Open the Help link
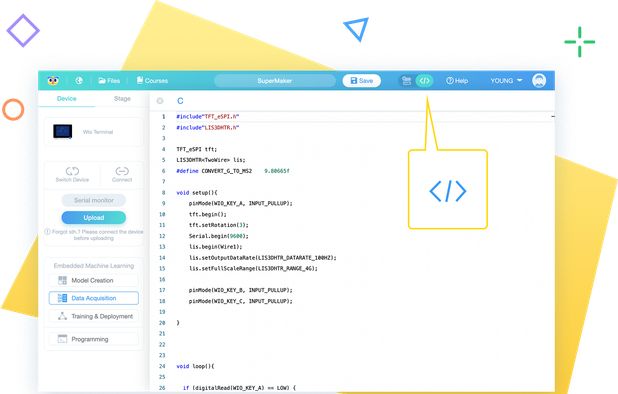This screenshot has width=618, height=394. click(457, 81)
